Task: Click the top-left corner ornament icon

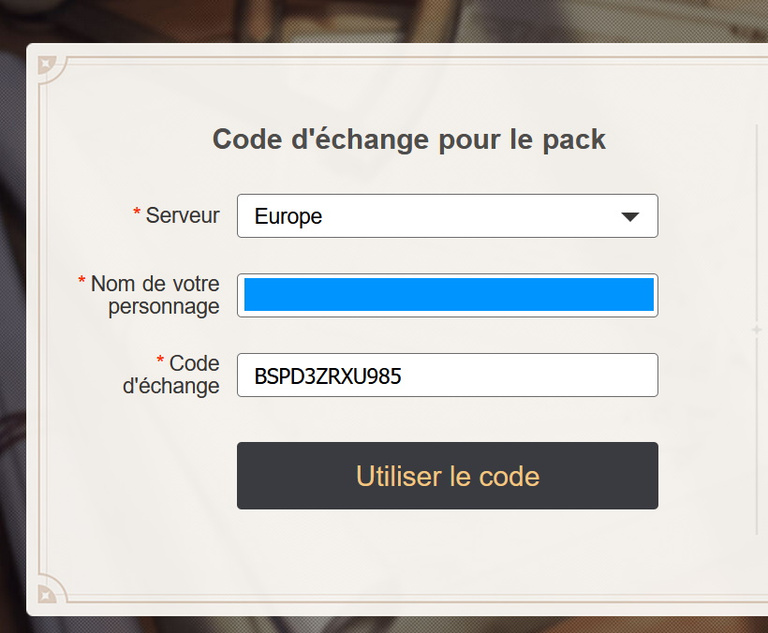Action: pyautogui.click(x=47, y=65)
